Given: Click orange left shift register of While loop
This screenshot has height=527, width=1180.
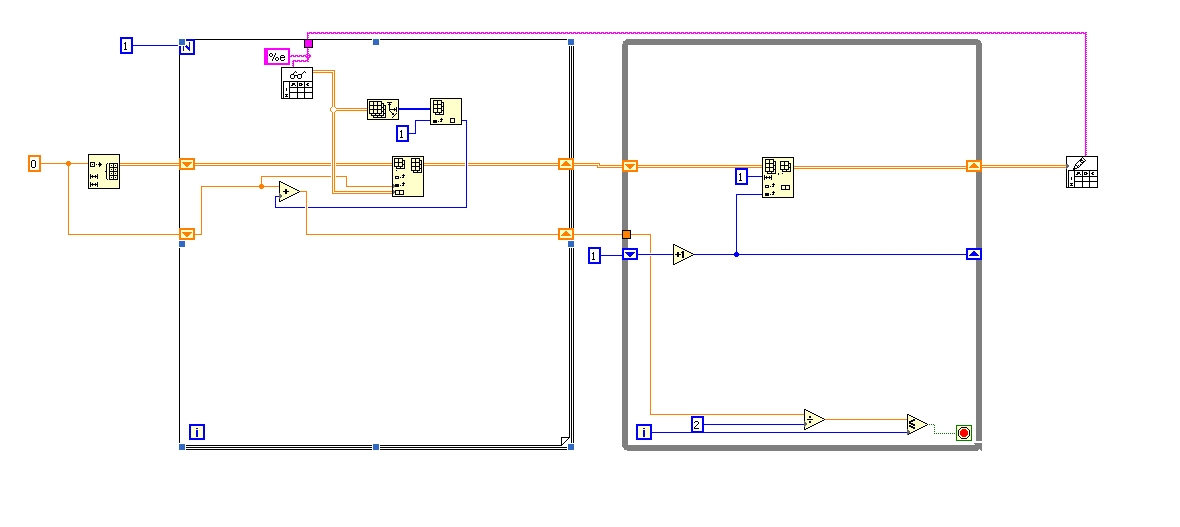Looking at the screenshot, I should tap(631, 166).
